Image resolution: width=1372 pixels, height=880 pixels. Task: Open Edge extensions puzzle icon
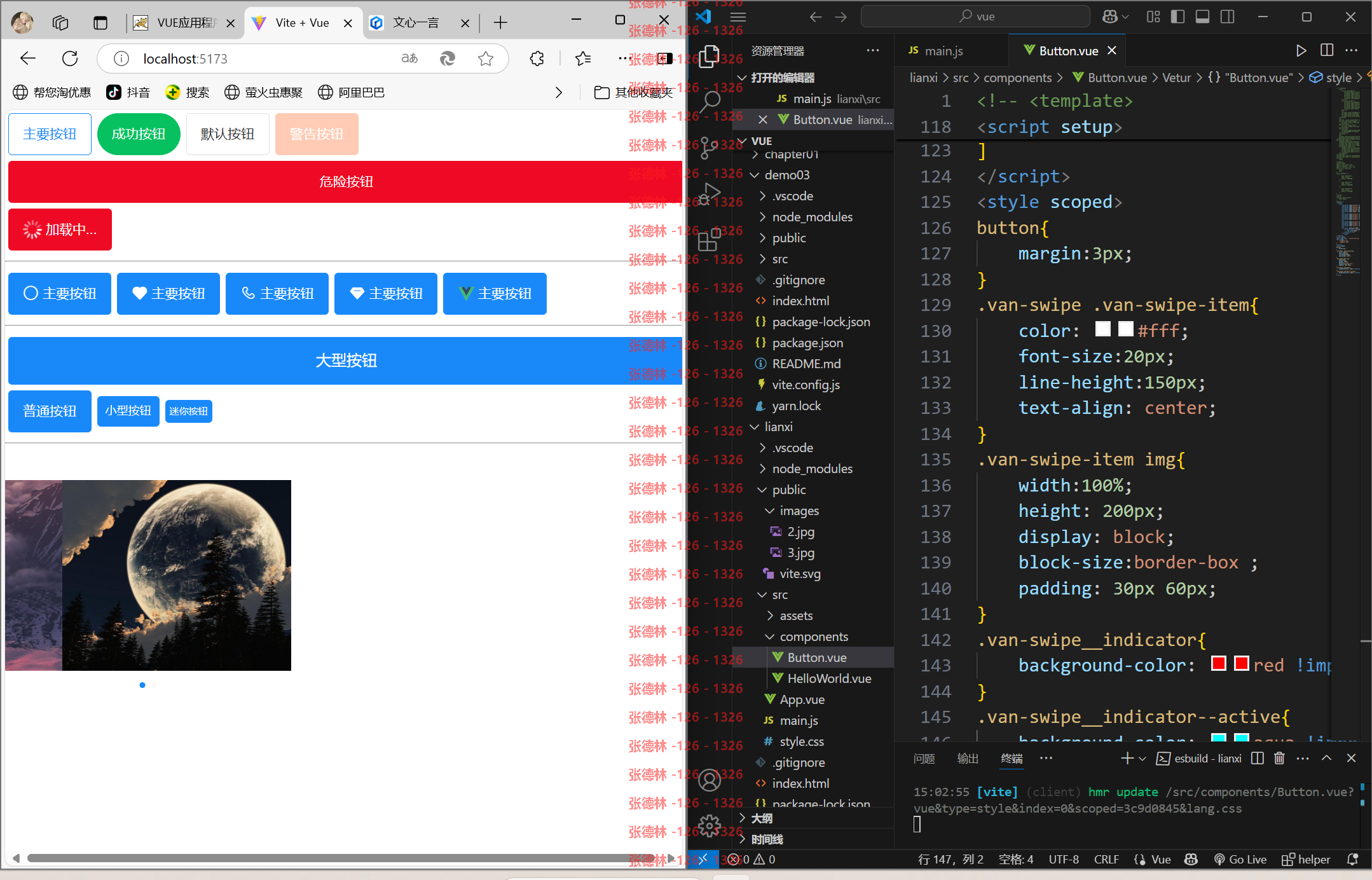tap(537, 58)
